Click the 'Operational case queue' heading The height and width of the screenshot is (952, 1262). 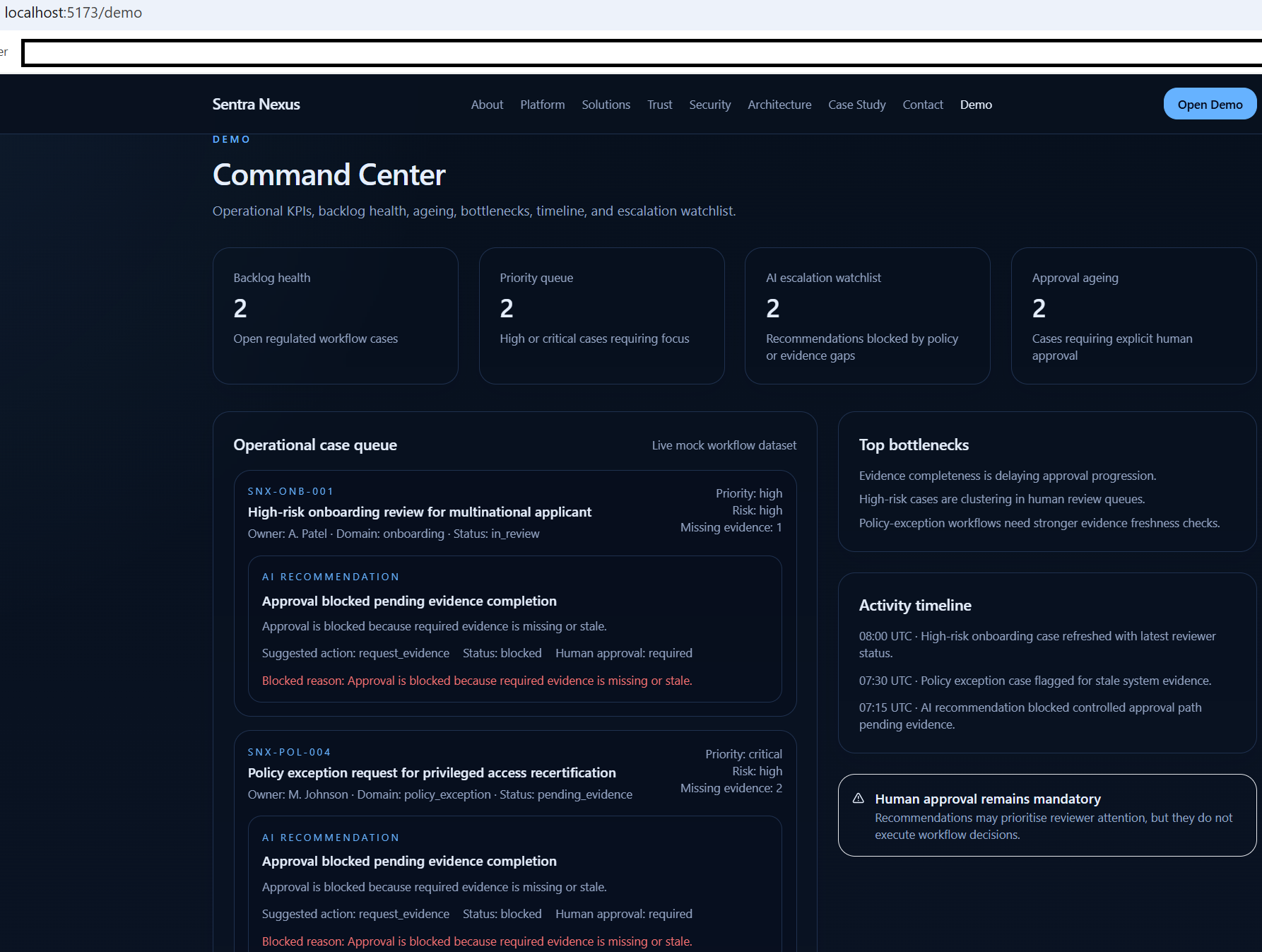315,445
